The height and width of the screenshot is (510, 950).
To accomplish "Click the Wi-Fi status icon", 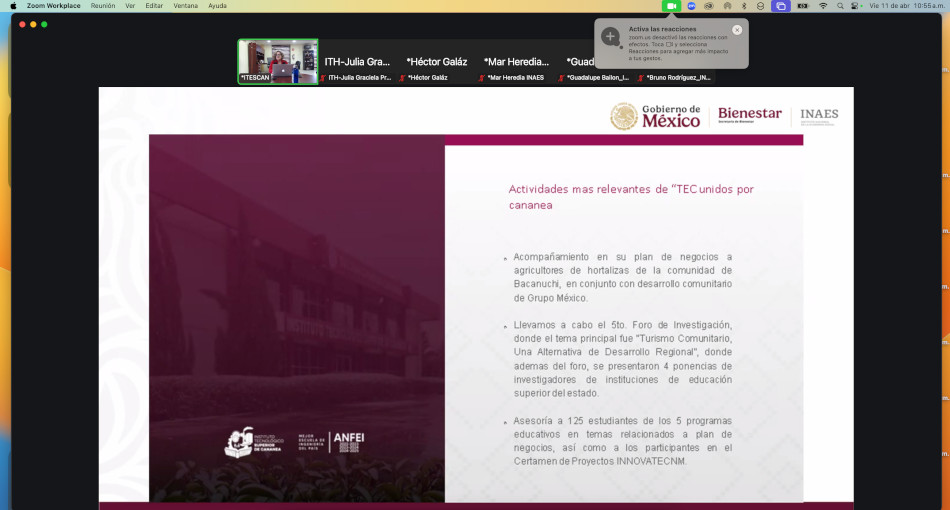I will 823,5.
